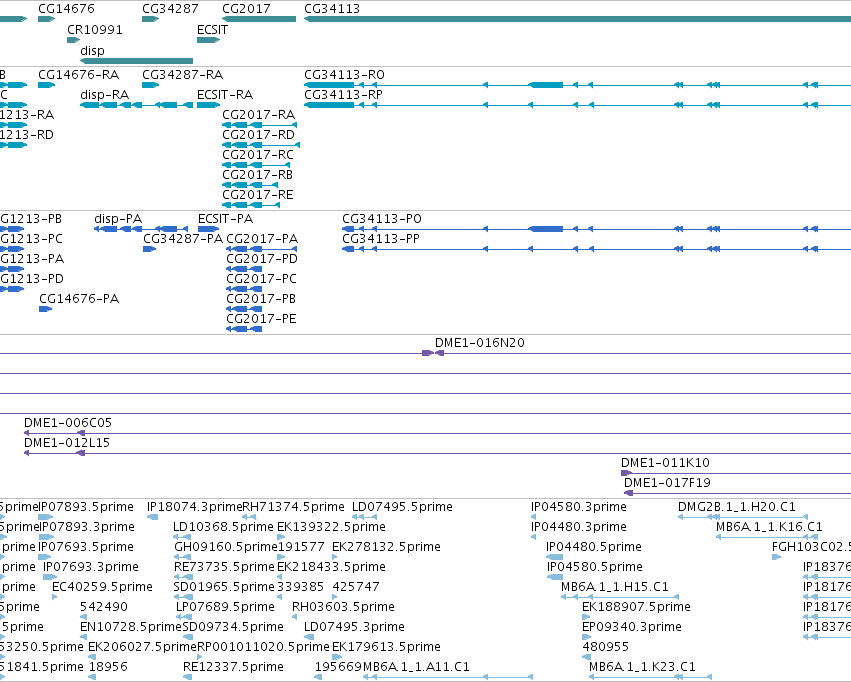Click protein CG2017-PC label
Viewport: 851px width, 682px height.
coord(261,279)
